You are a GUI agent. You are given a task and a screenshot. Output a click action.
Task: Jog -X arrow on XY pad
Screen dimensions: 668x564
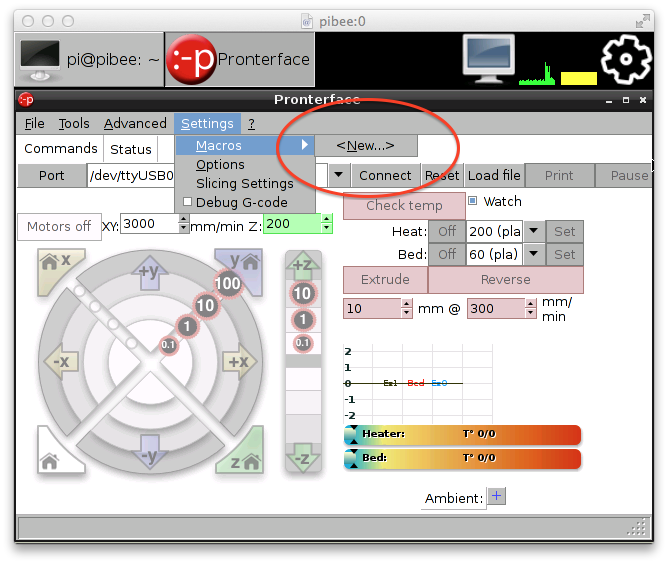pyautogui.click(x=61, y=362)
